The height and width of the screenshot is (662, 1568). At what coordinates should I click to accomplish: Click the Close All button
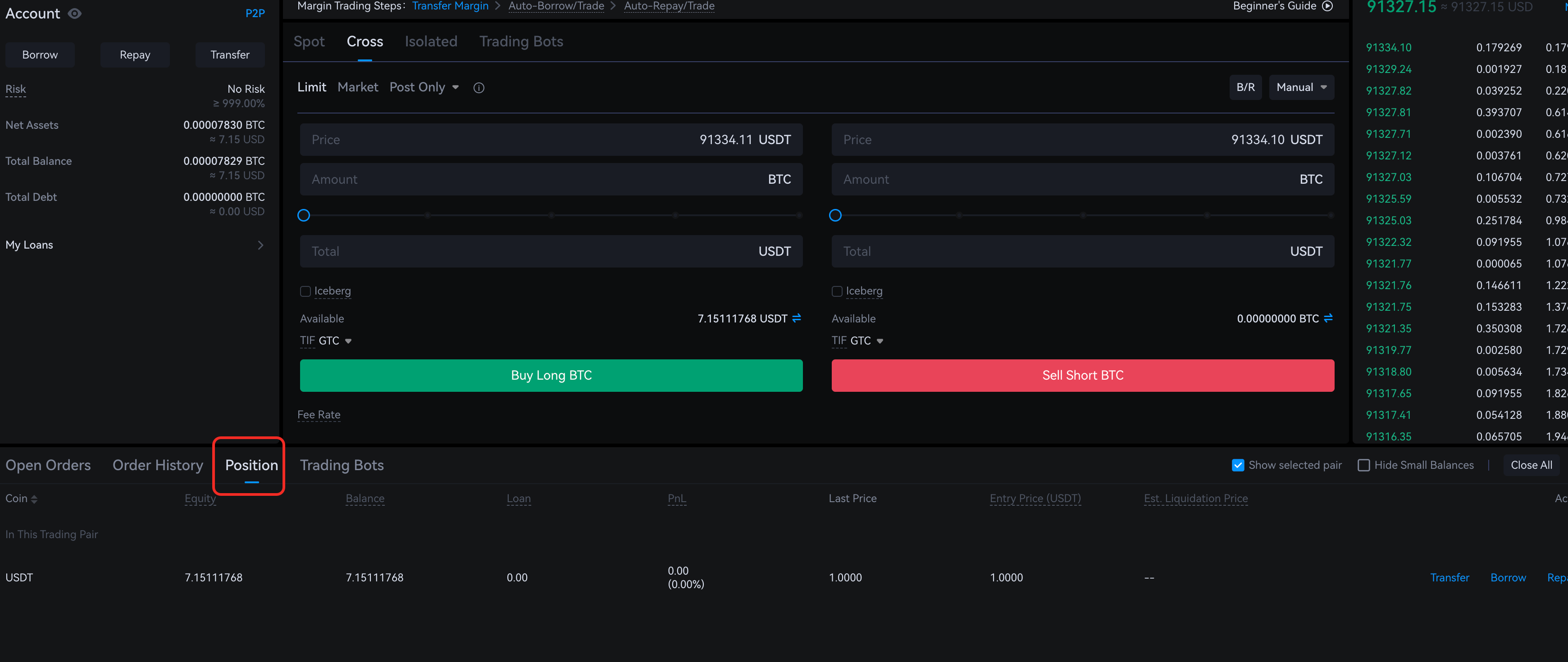tap(1531, 466)
